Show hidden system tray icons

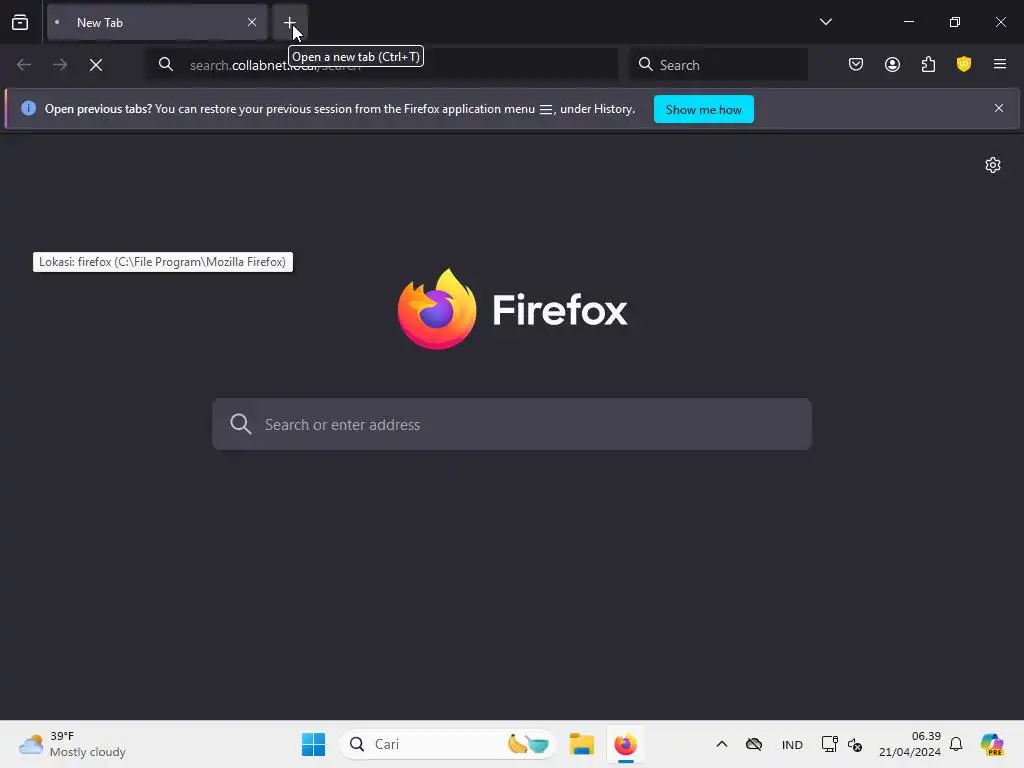point(722,744)
